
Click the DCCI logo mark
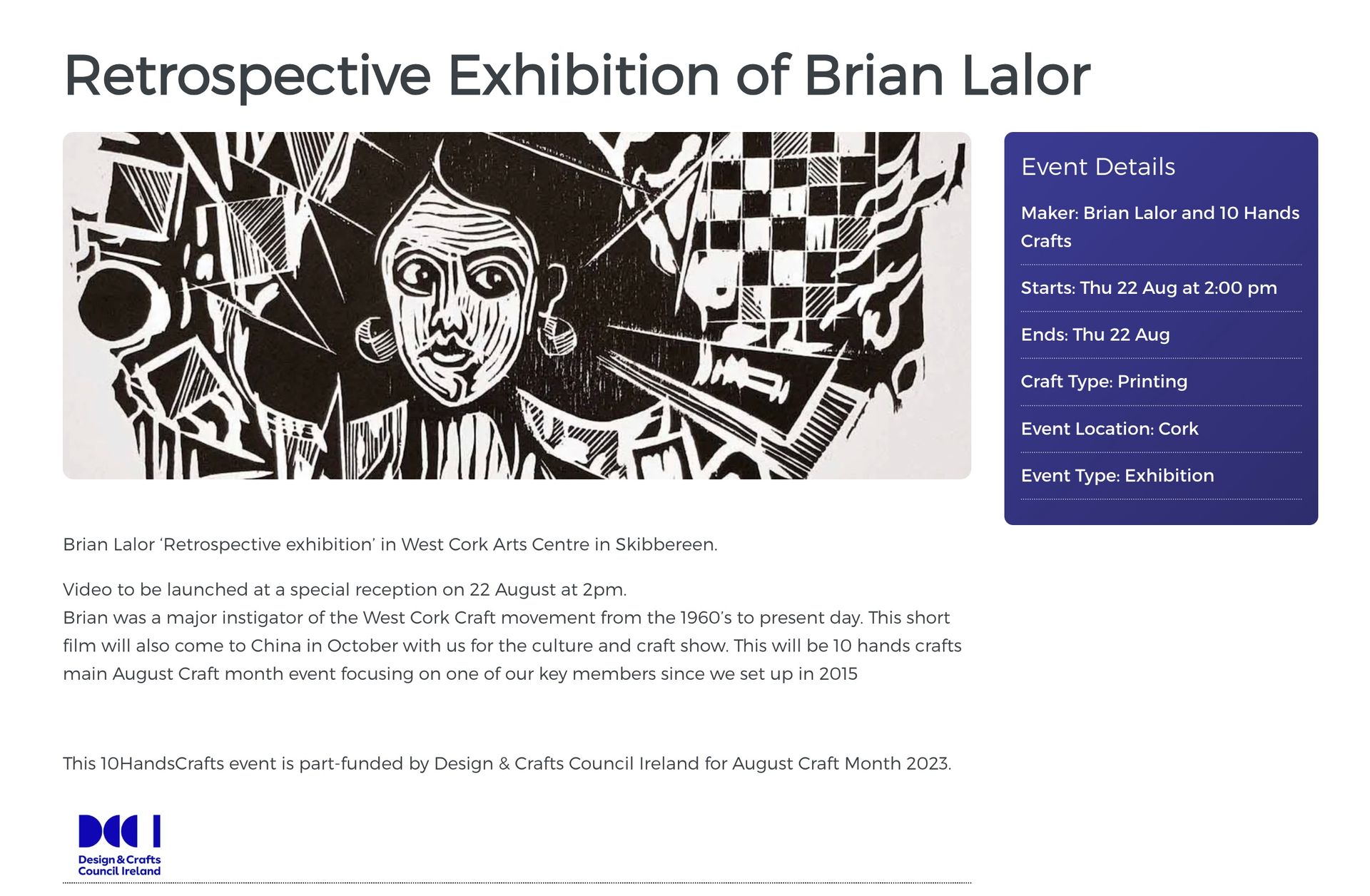119,831
